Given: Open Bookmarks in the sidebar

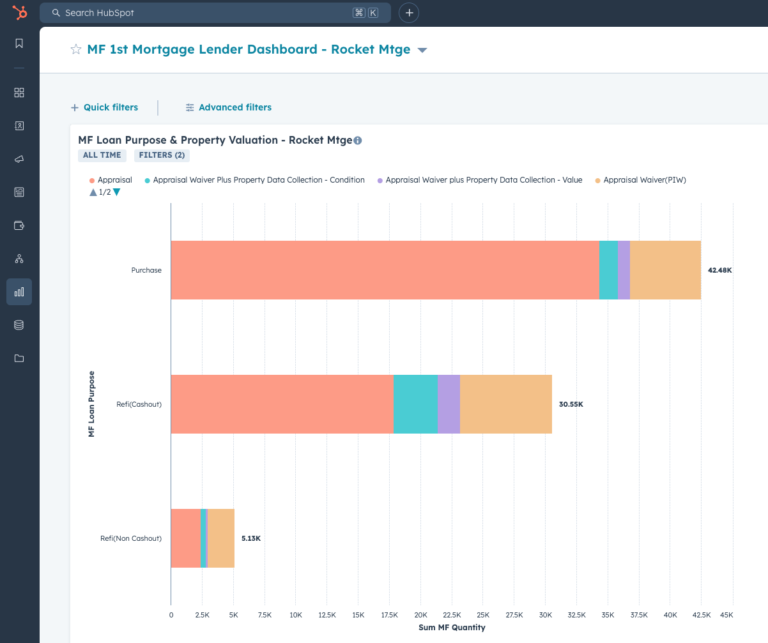Looking at the screenshot, I should [19, 44].
